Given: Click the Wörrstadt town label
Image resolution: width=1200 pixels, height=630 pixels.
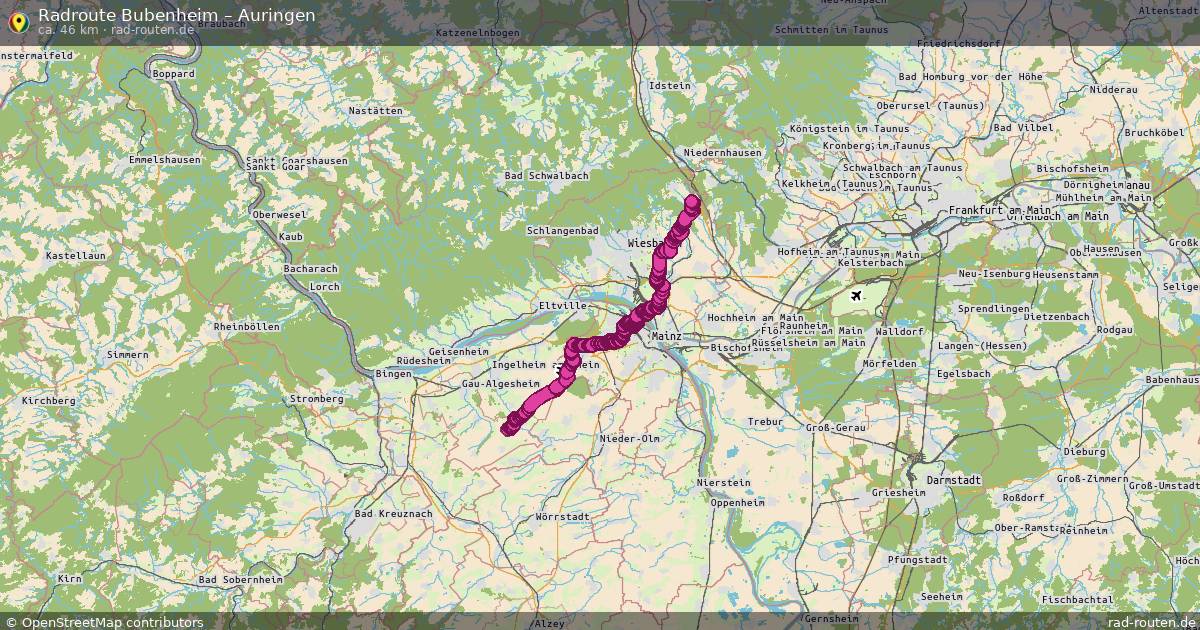Looking at the screenshot, I should click(x=562, y=517).
